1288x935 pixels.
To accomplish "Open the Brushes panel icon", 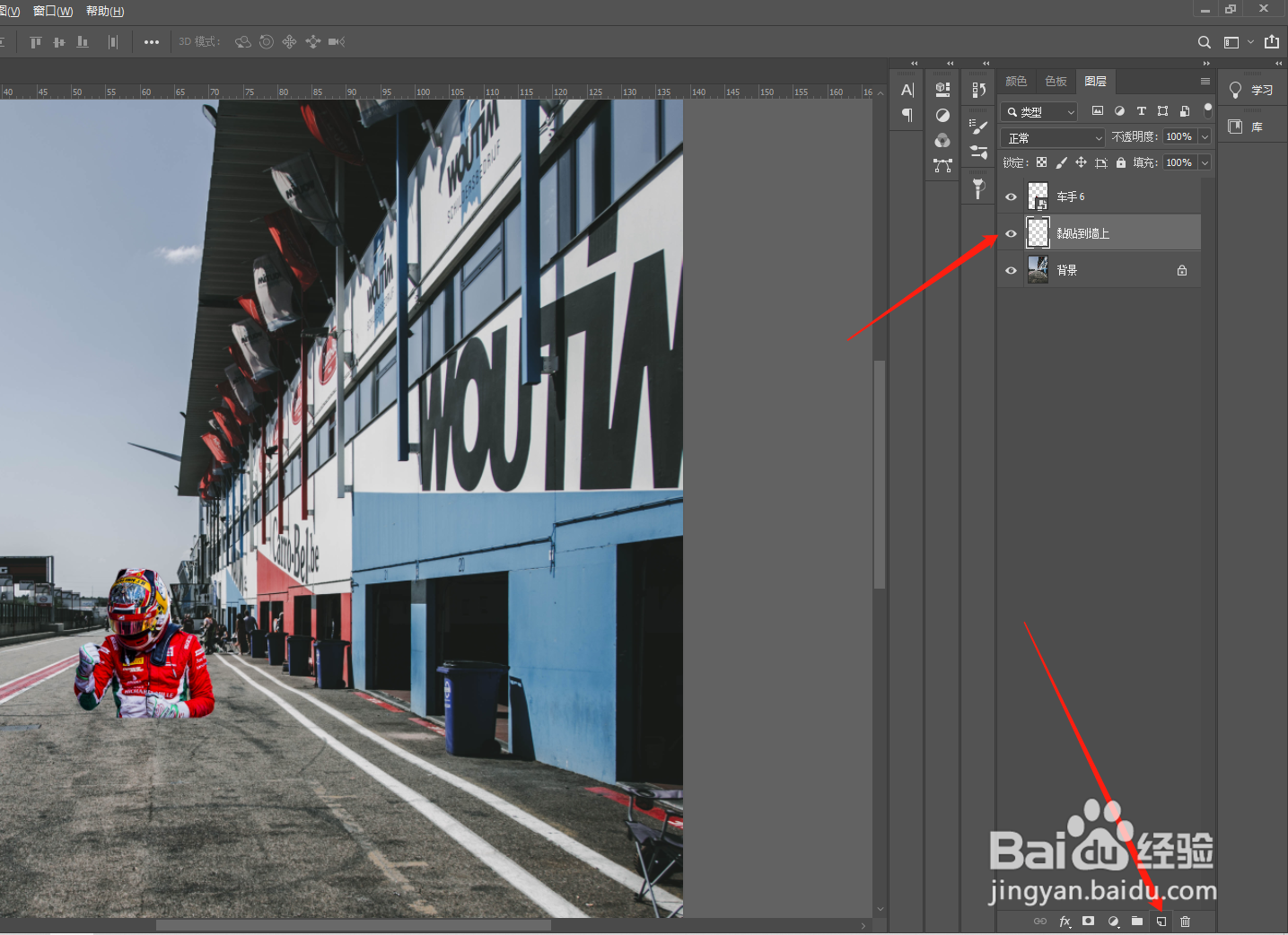I will point(978,152).
